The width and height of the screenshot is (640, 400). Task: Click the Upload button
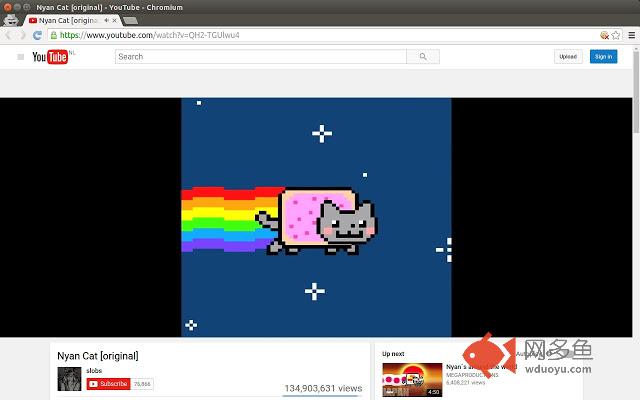(x=568, y=57)
